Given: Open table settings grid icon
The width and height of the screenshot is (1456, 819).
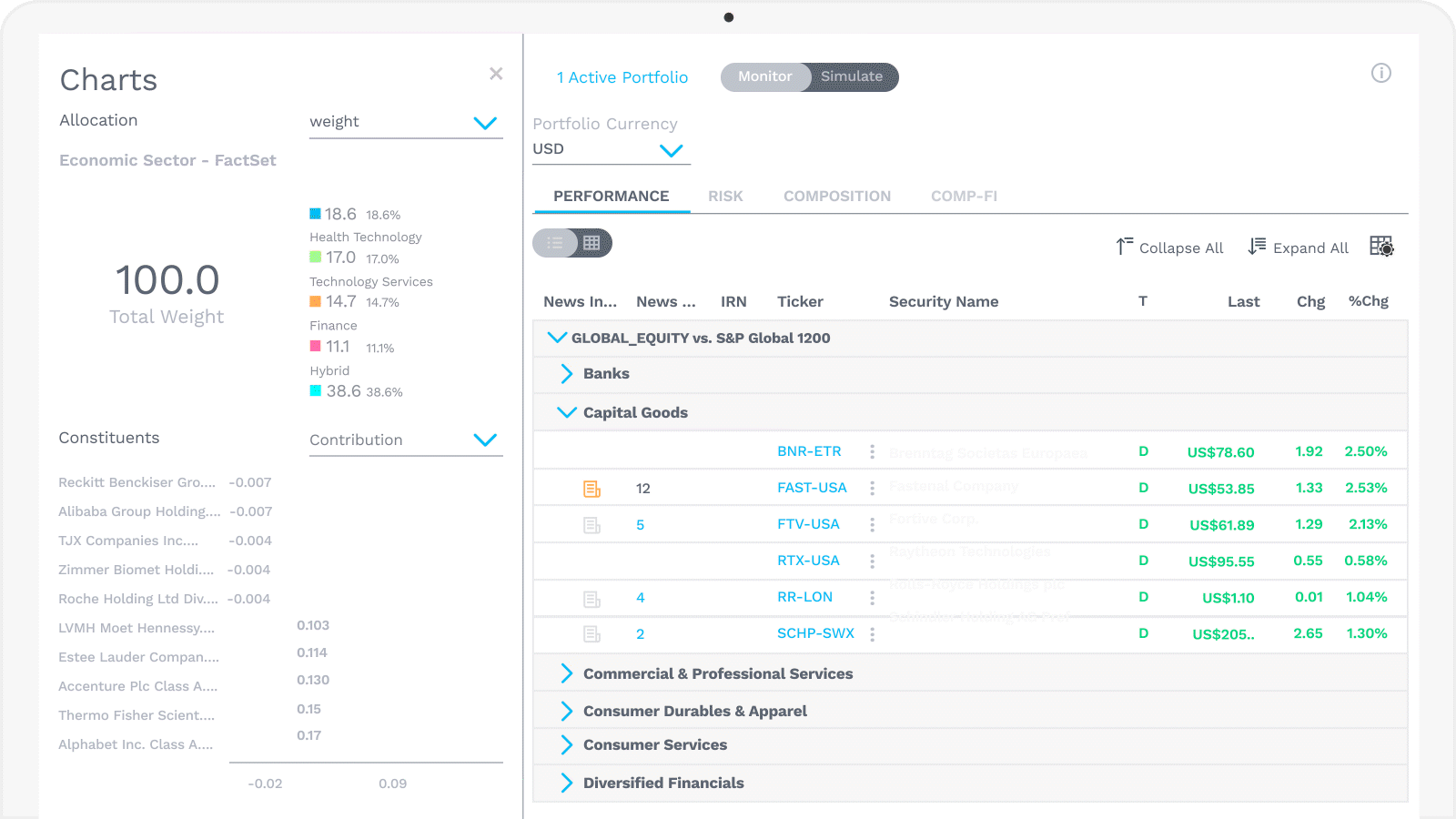Looking at the screenshot, I should click(1381, 247).
